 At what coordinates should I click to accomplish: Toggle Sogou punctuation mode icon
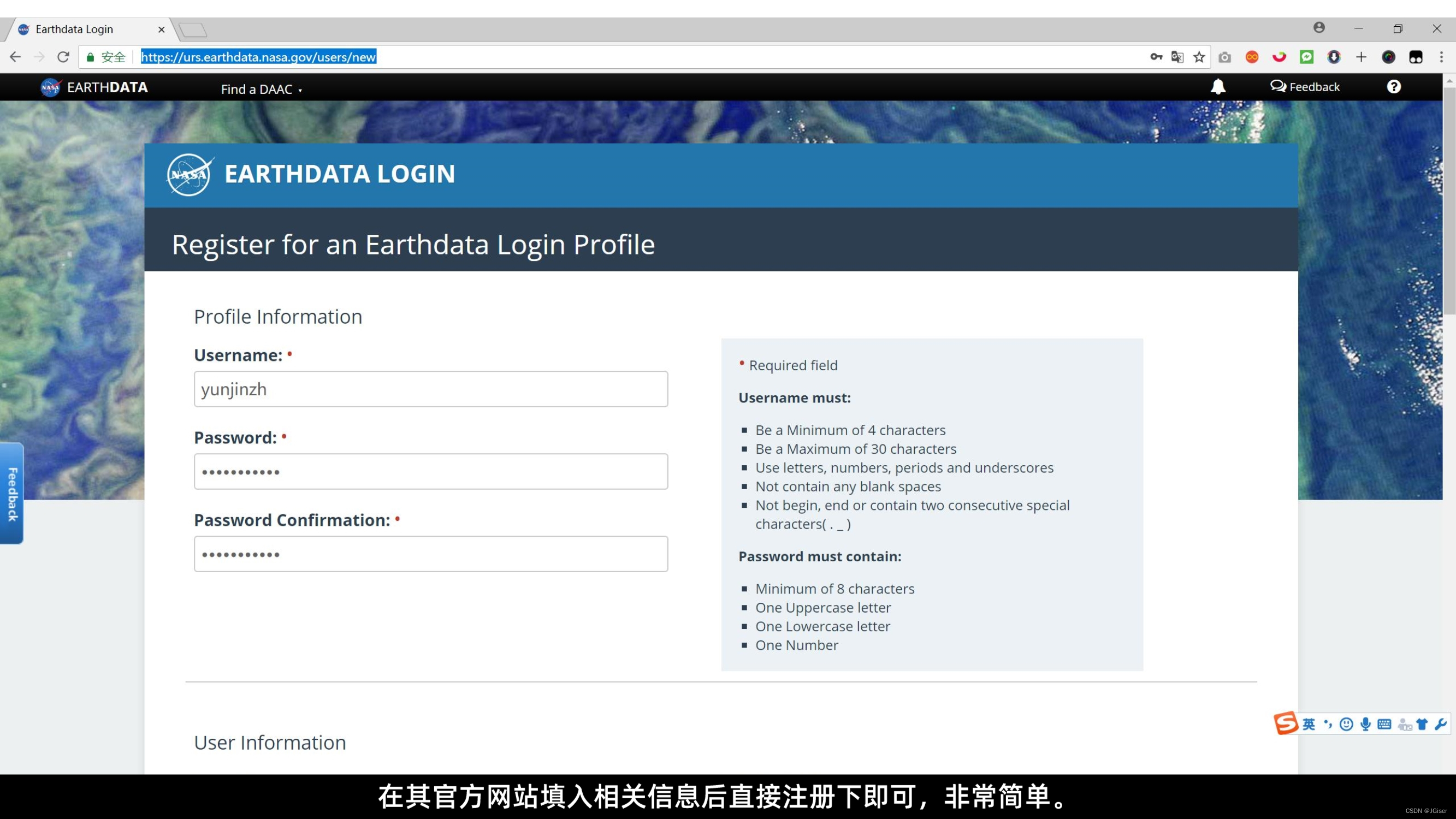1328,724
